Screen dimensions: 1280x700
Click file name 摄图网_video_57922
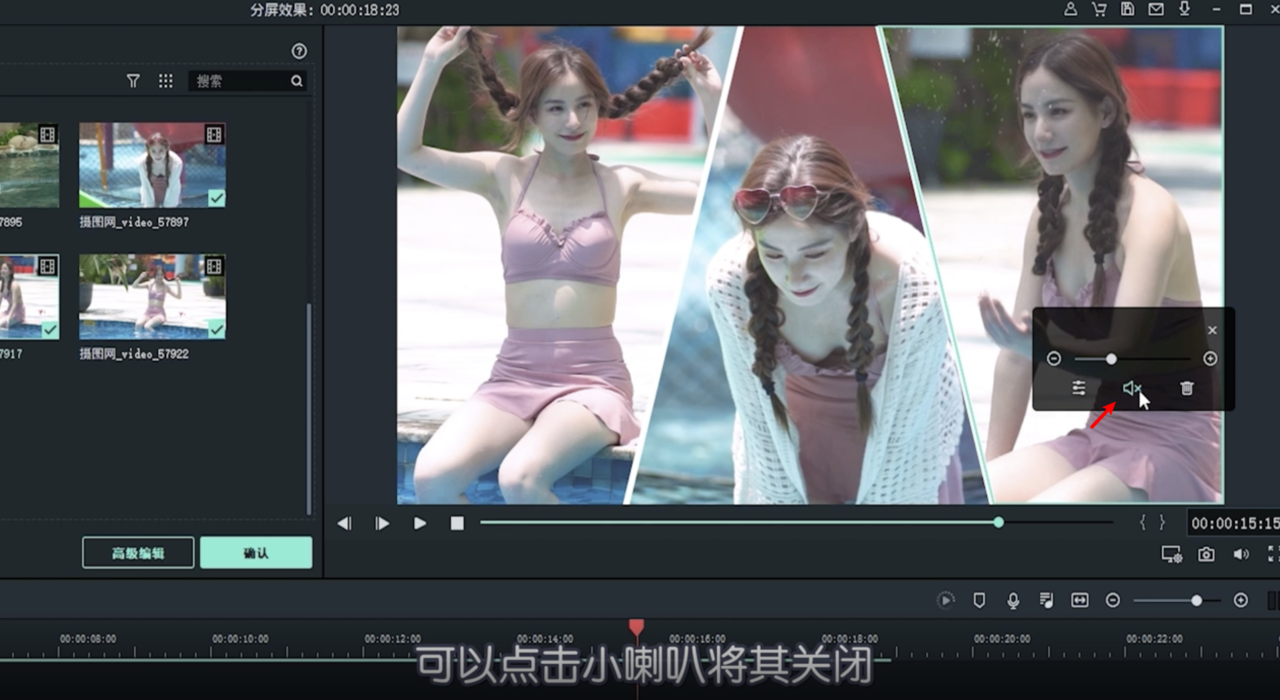(x=134, y=354)
